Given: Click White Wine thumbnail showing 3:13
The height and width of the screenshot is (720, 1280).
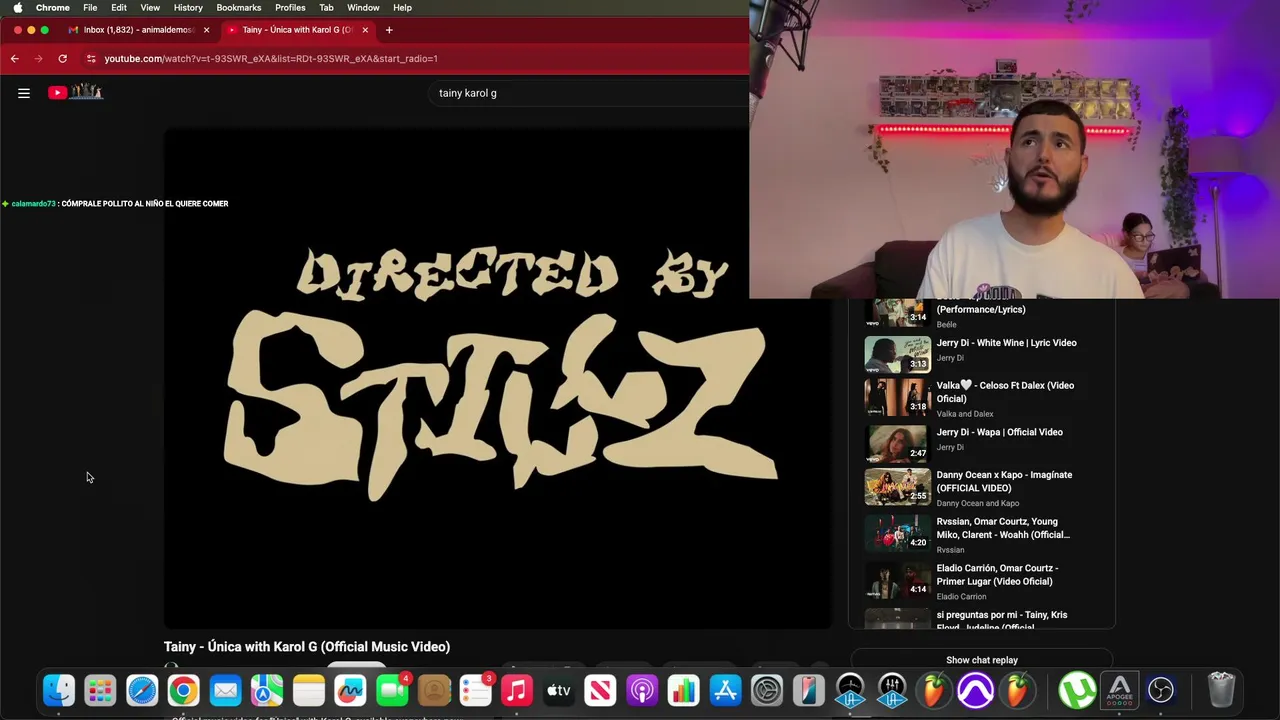Looking at the screenshot, I should (x=897, y=354).
